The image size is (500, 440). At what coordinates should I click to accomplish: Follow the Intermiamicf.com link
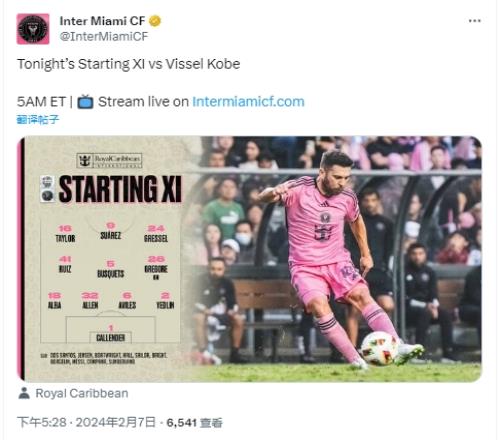[248, 102]
